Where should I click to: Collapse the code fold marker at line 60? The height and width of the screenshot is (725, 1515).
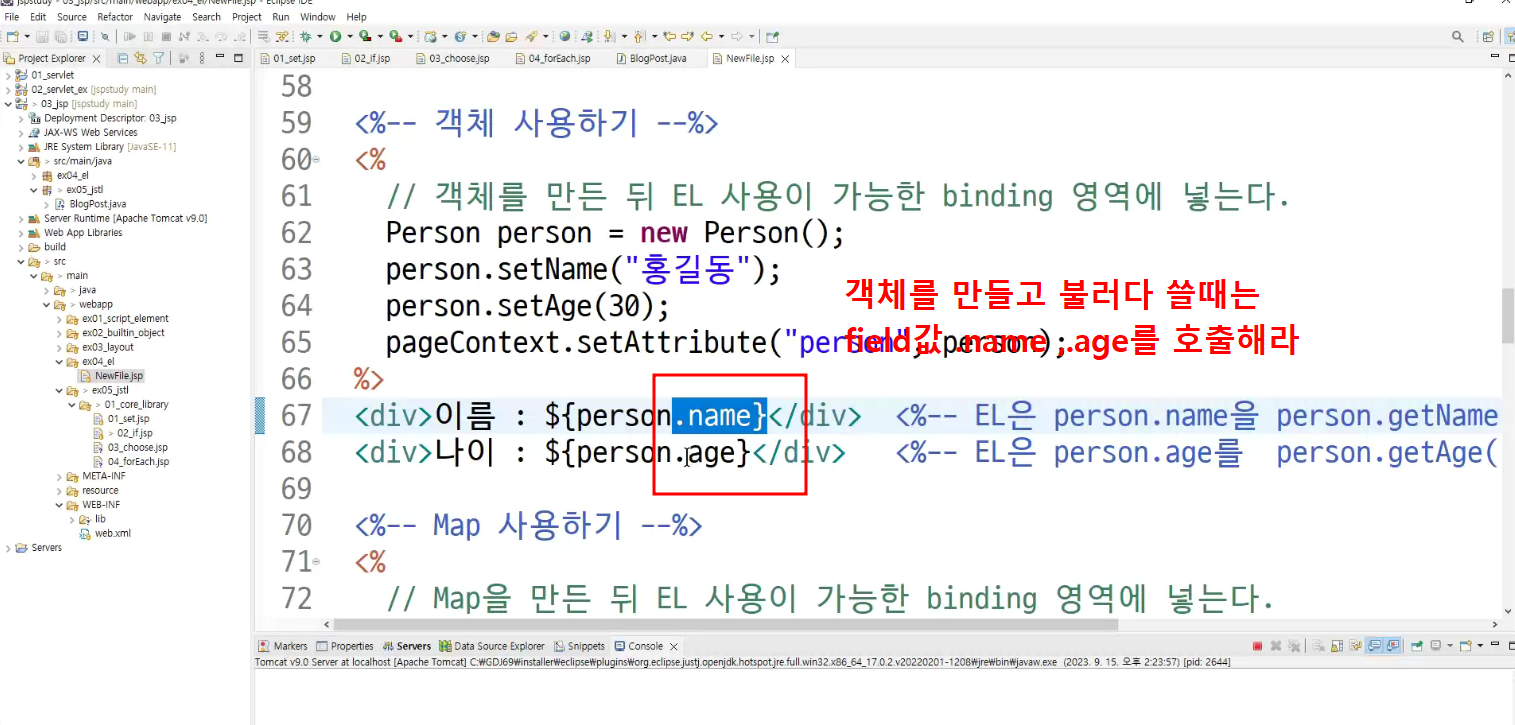tap(317, 160)
